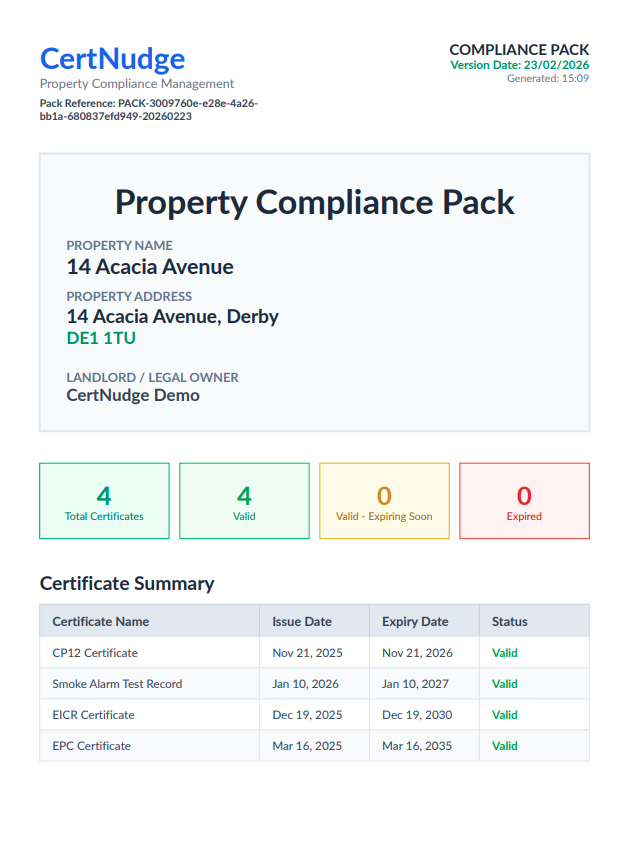The image size is (627, 845).
Task: Click the PROPERTY NAME label
Action: point(120,245)
